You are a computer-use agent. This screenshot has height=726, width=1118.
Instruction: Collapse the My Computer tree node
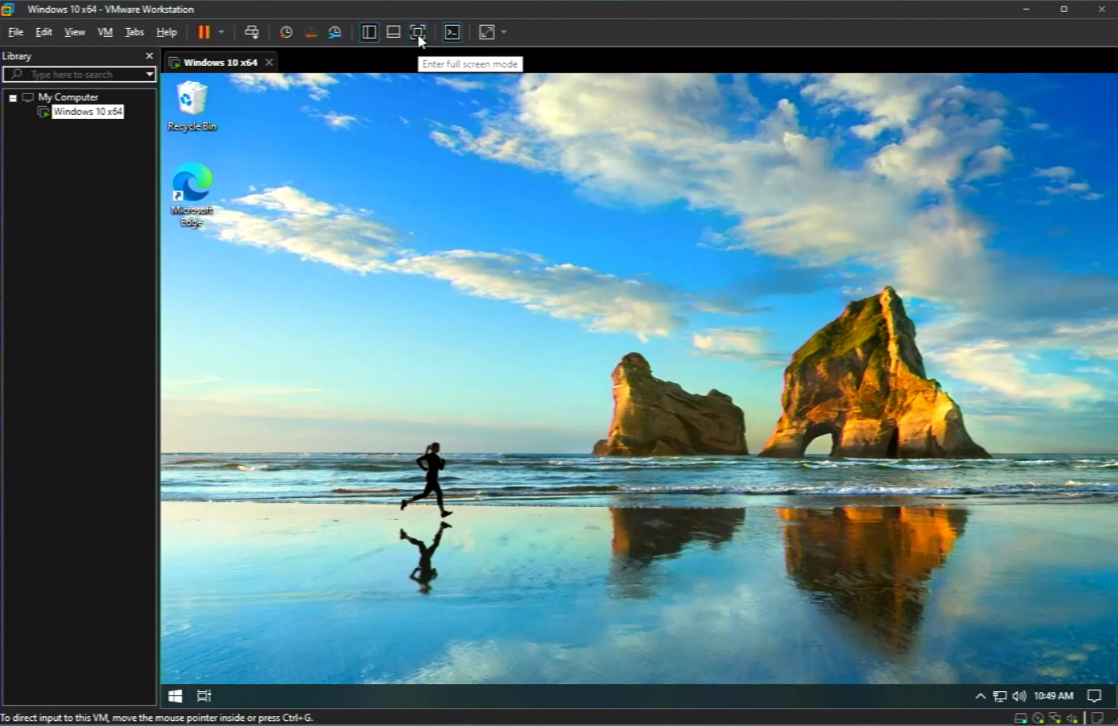point(13,98)
